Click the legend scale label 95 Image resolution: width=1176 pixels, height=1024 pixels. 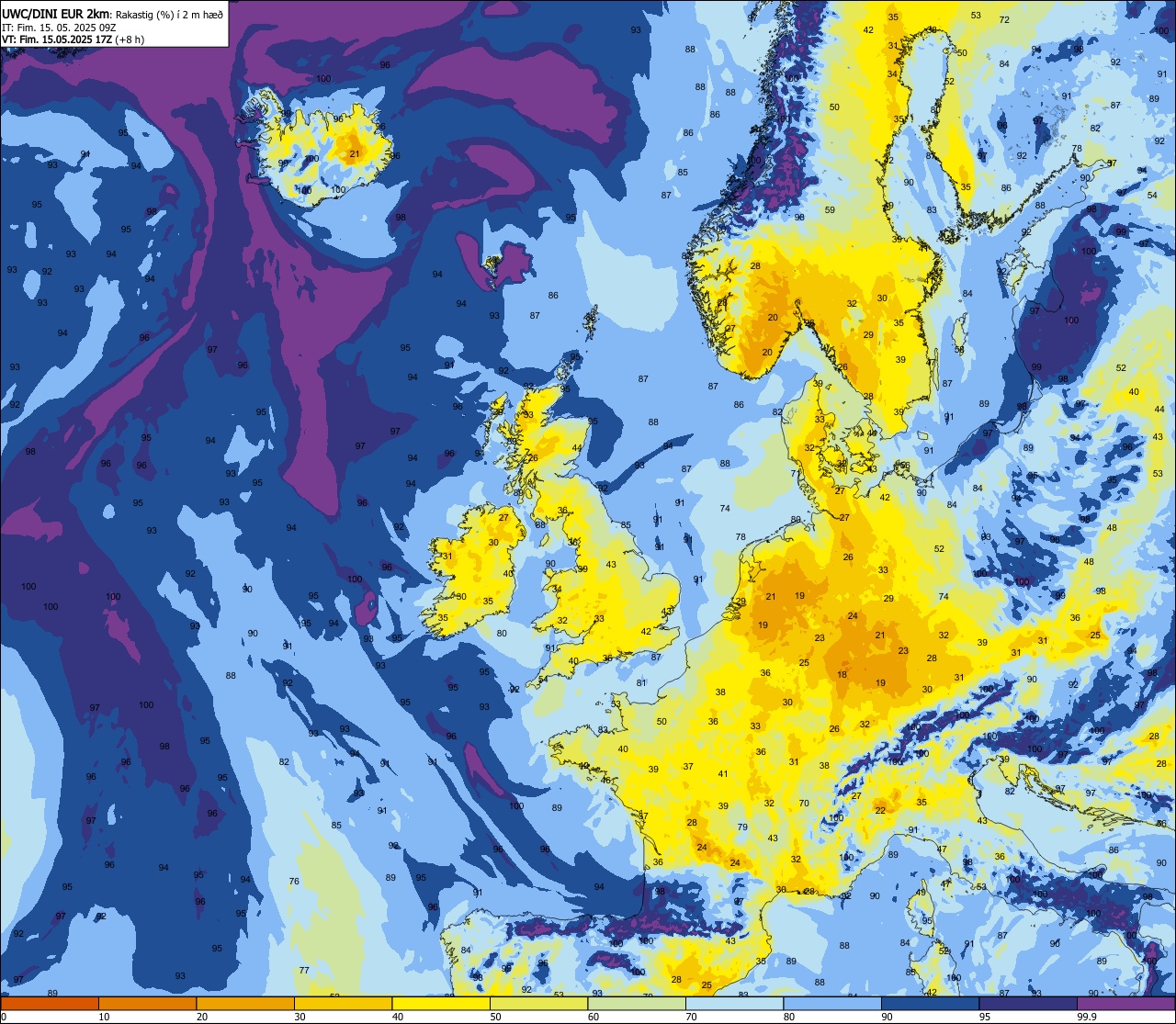(985, 1017)
